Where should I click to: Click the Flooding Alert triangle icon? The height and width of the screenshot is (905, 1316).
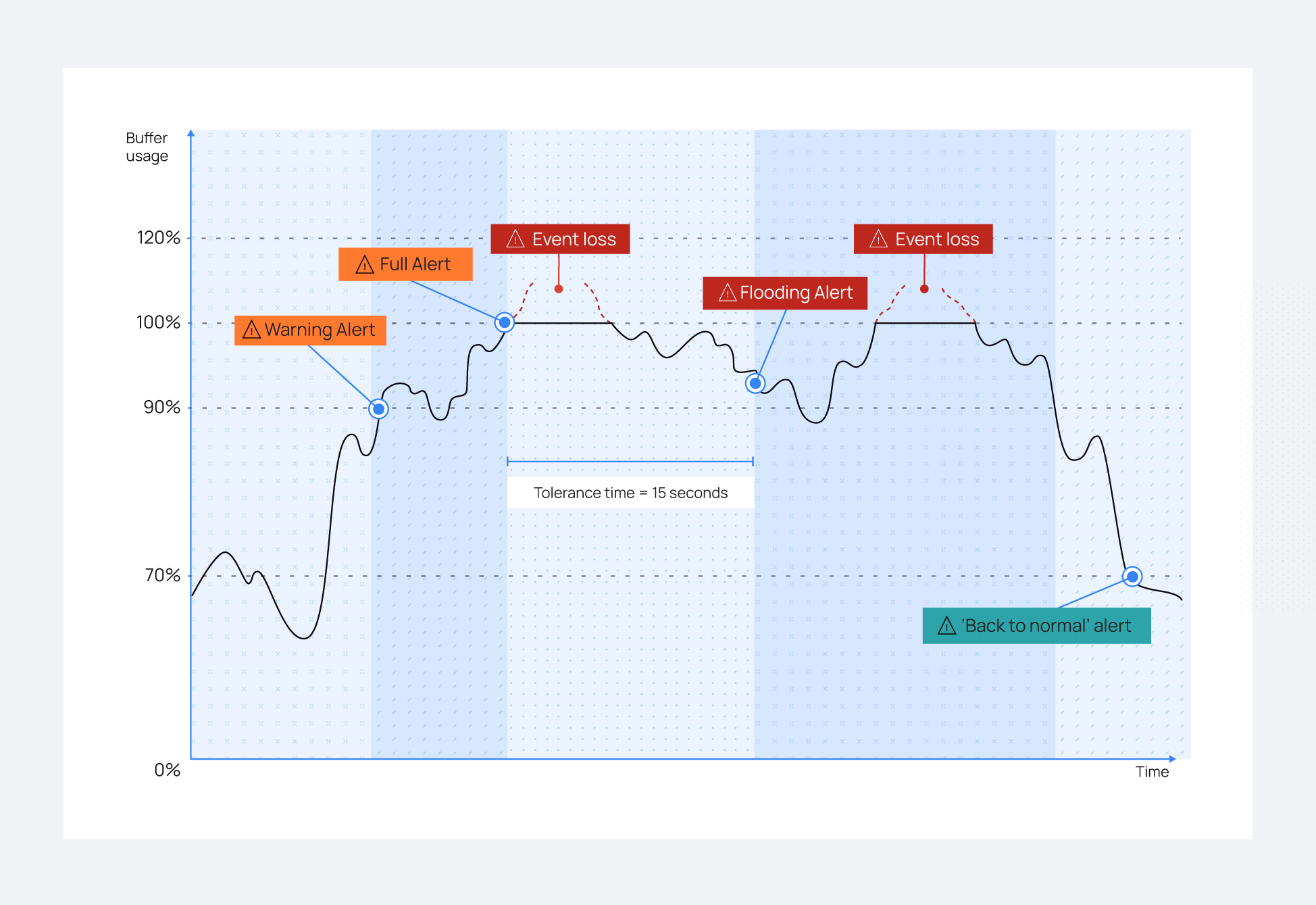[x=728, y=293]
